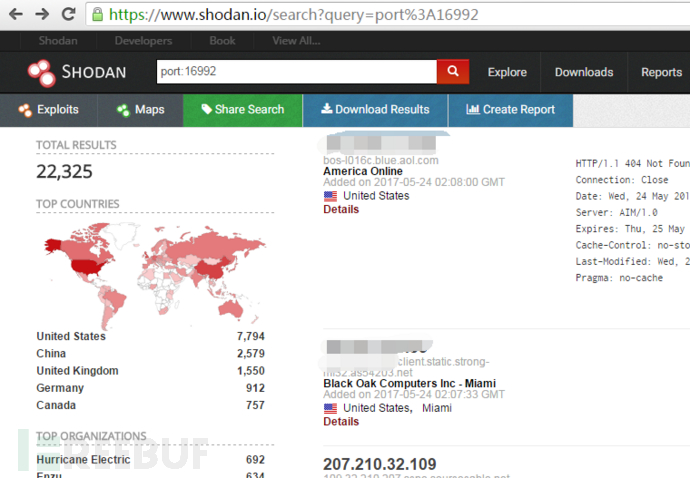Open Black Oak Computers Inc - Miami link
Image resolution: width=690 pixels, height=478 pixels.
409,383
